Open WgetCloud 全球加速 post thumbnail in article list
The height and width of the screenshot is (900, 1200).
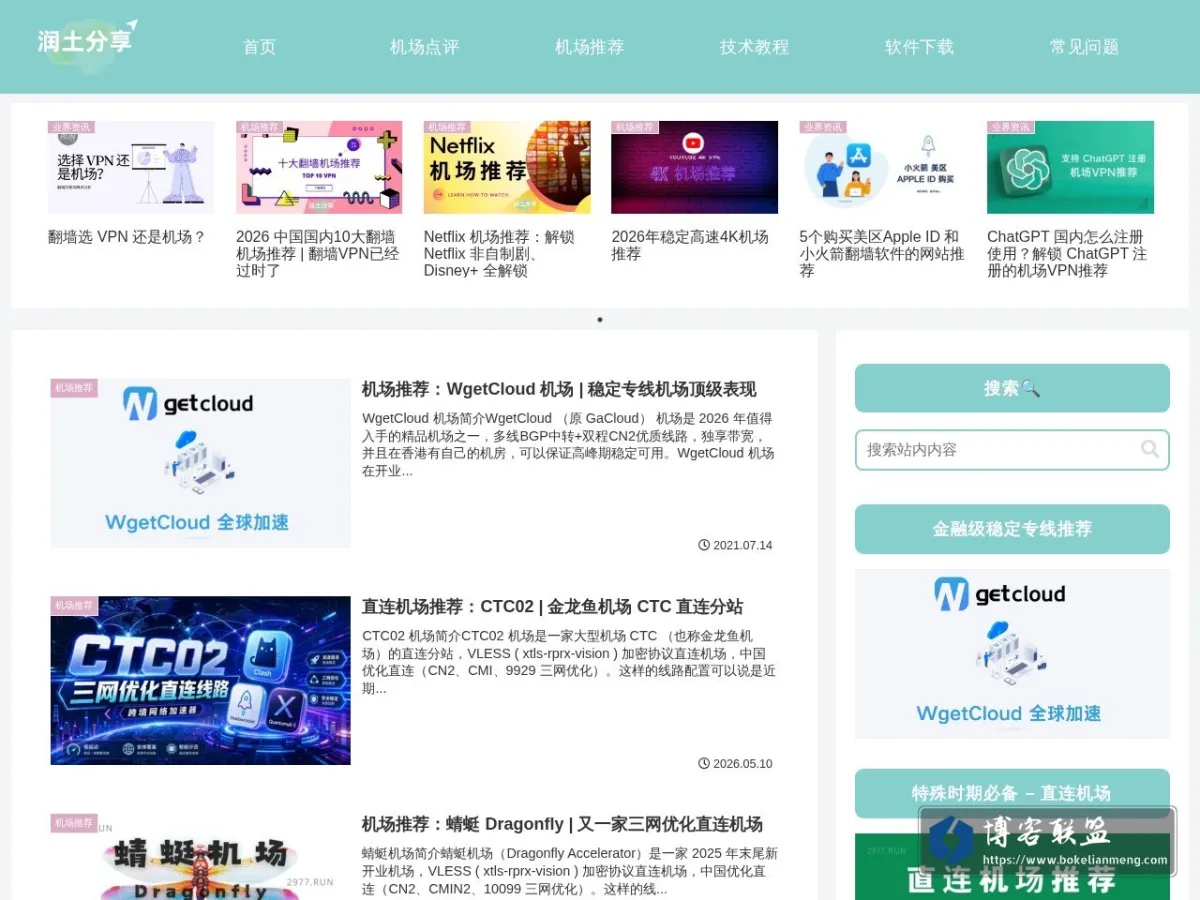tap(200, 463)
